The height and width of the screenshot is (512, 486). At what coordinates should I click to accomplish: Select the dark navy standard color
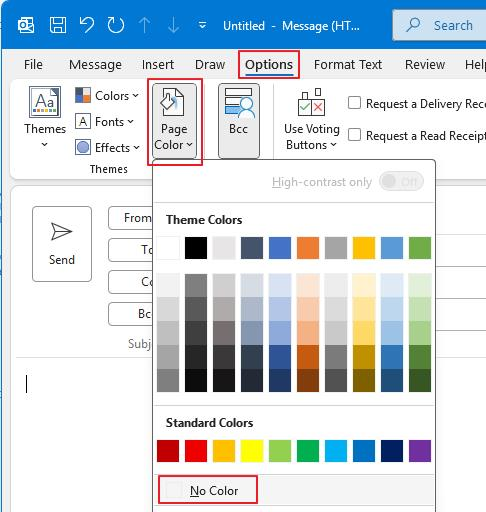[x=392, y=451]
